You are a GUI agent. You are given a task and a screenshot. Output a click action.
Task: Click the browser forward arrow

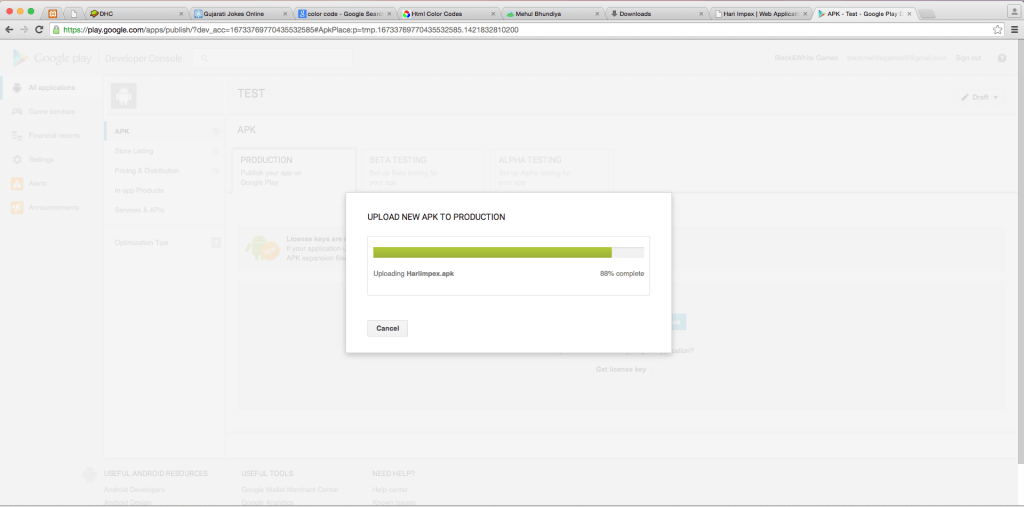click(x=24, y=29)
